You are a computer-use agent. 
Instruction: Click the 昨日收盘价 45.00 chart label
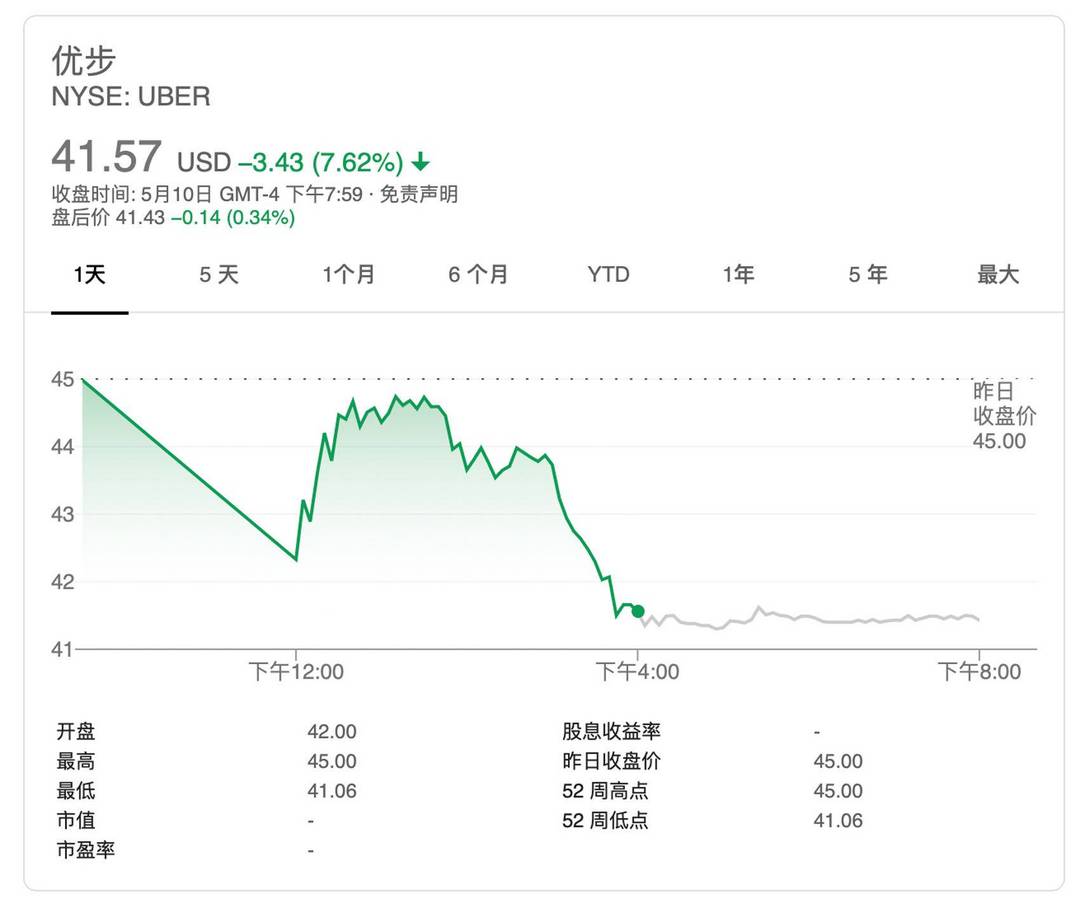click(x=1004, y=416)
